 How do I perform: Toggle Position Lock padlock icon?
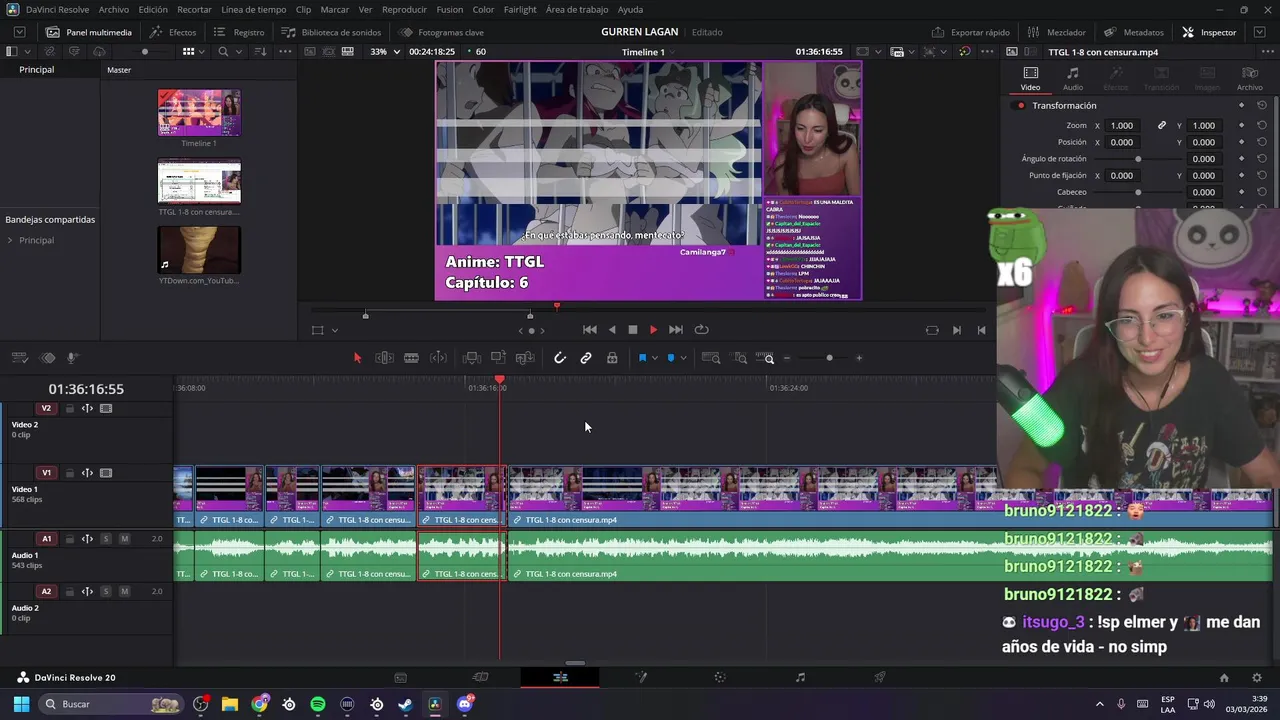(612, 358)
